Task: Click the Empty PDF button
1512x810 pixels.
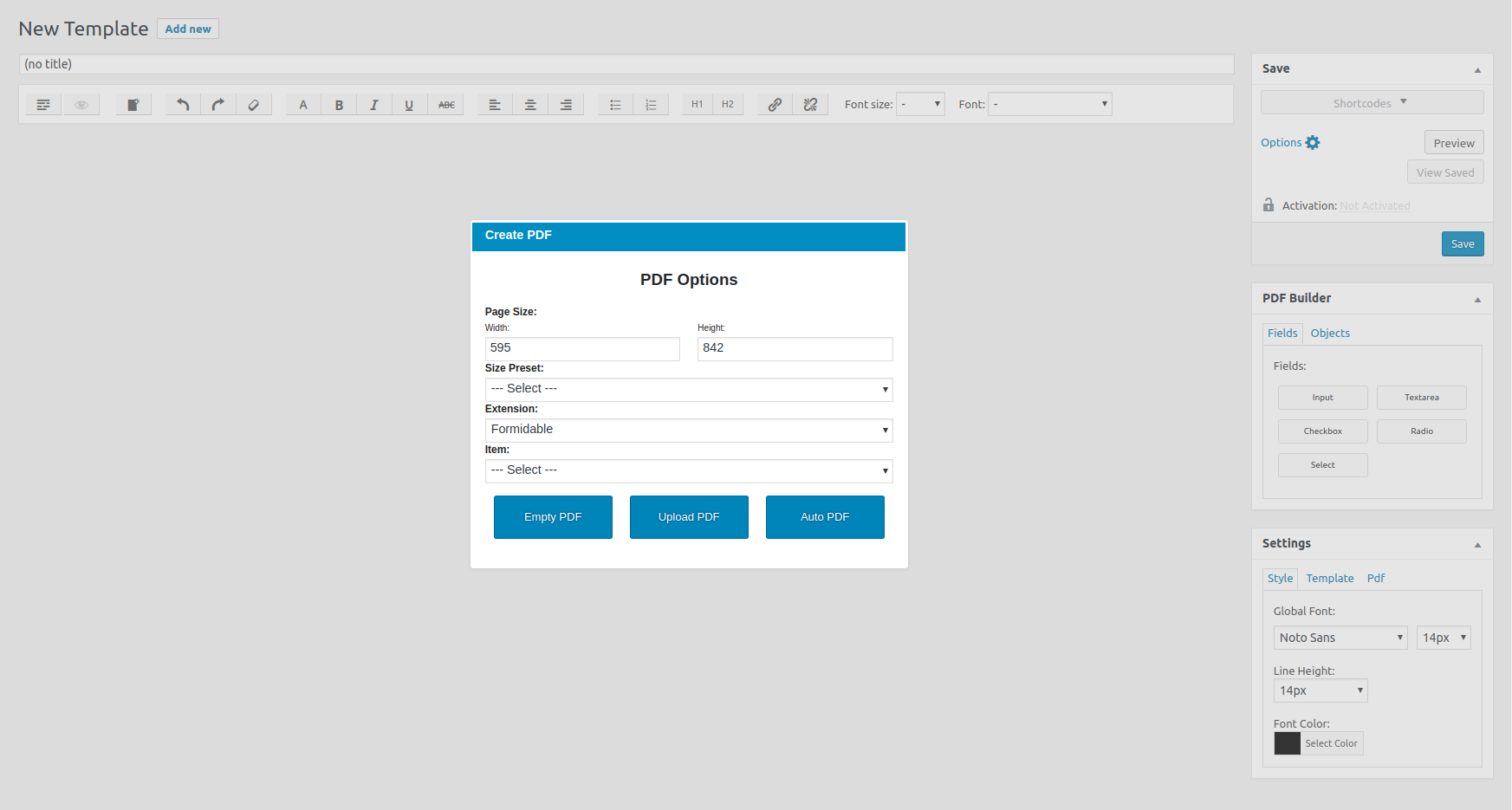Action: click(553, 516)
